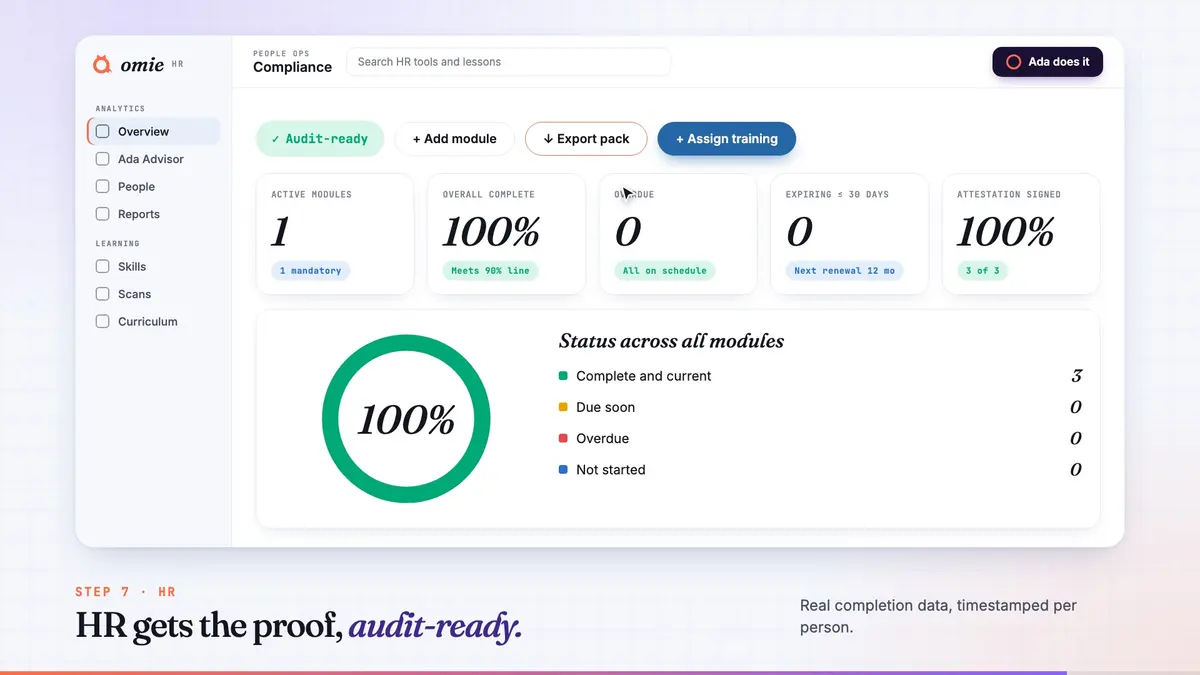Click the square icon beside Curriculum
The height and width of the screenshot is (675, 1200).
pos(102,321)
